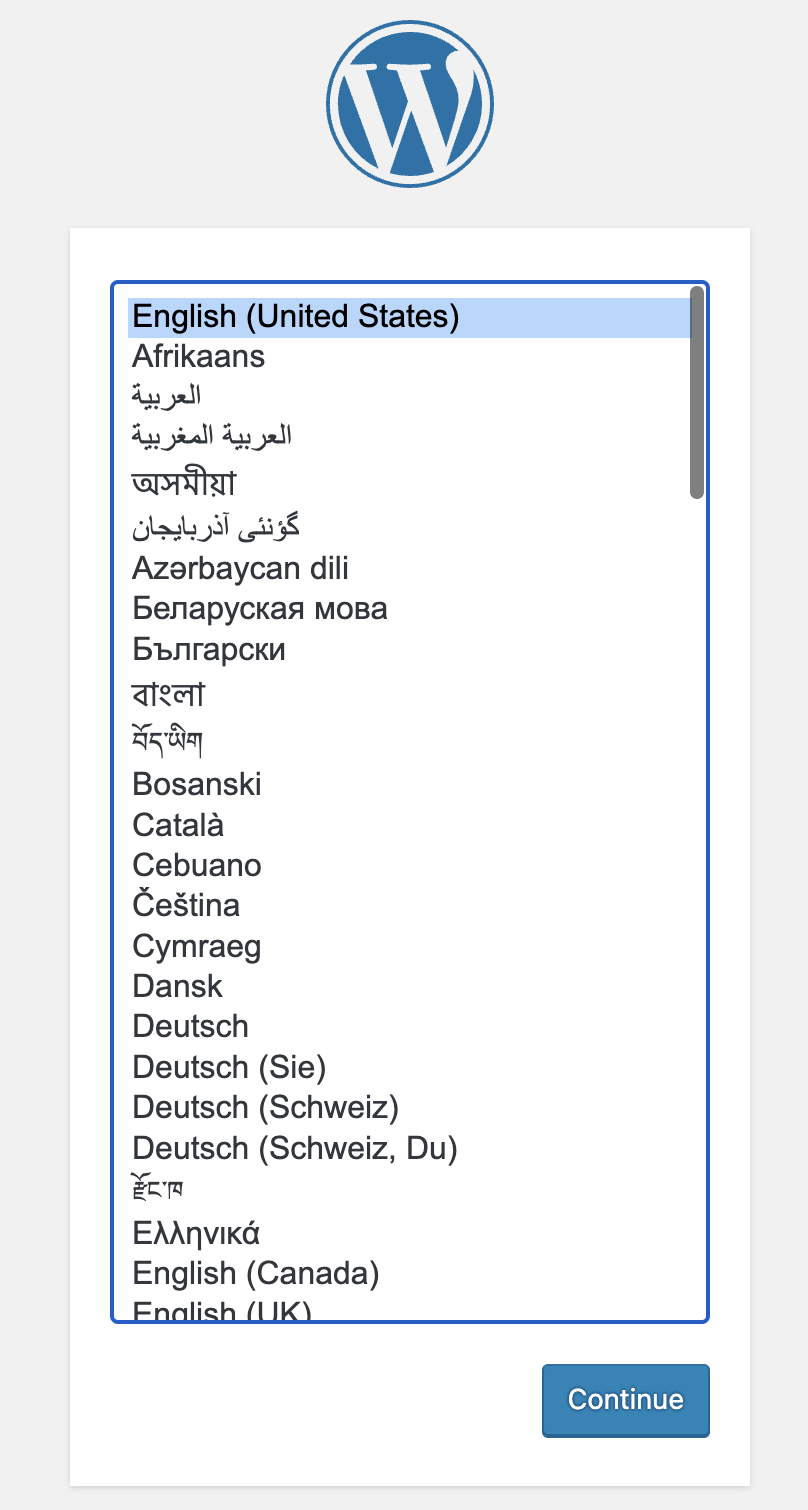Select Deutsch (Schweiz, Du) option

295,1149
